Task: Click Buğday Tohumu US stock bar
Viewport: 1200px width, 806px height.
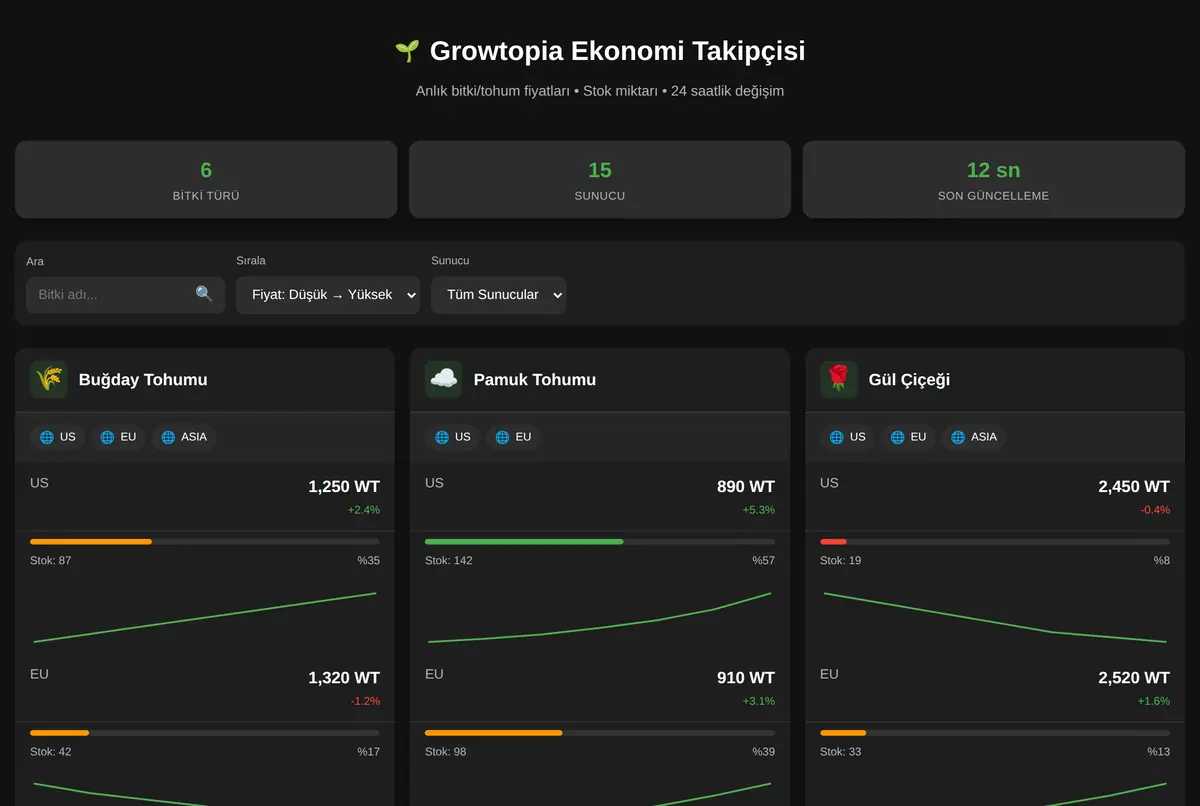Action: pyautogui.click(x=205, y=541)
